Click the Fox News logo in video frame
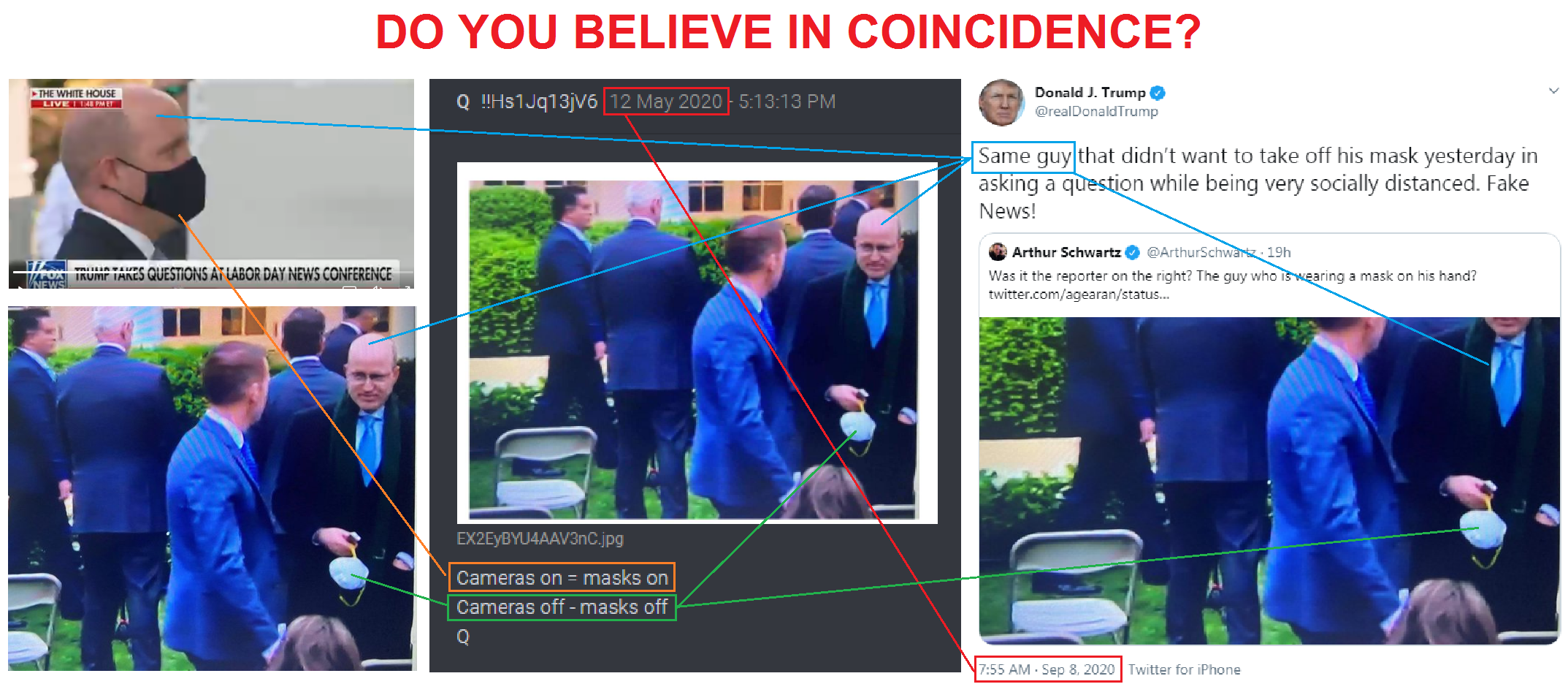This screenshot has width=1568, height=695. [x=47, y=274]
